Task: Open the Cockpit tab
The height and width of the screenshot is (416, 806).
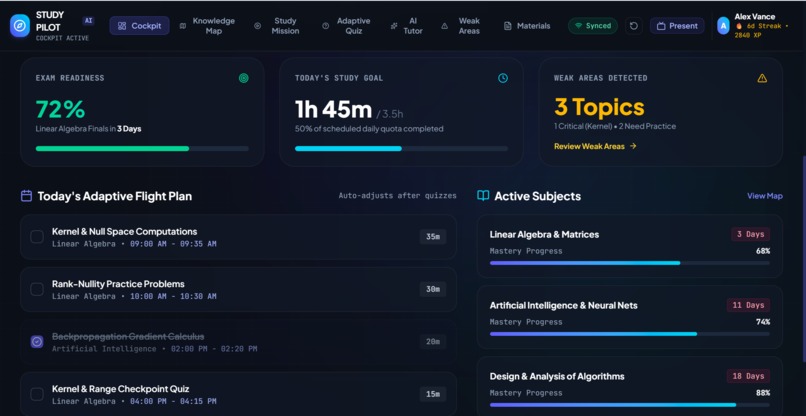Action: 139,26
